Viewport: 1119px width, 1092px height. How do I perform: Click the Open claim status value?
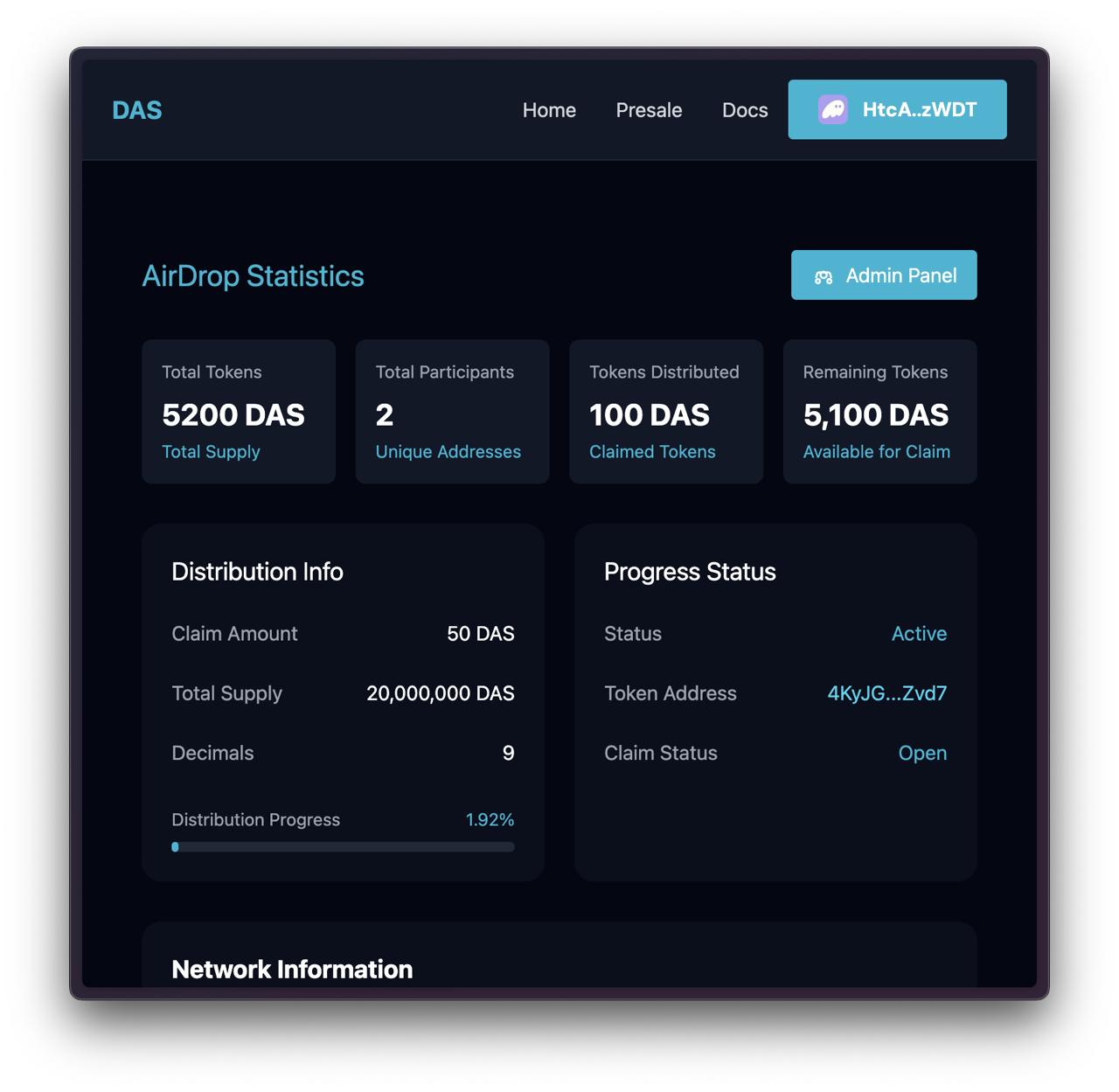922,753
